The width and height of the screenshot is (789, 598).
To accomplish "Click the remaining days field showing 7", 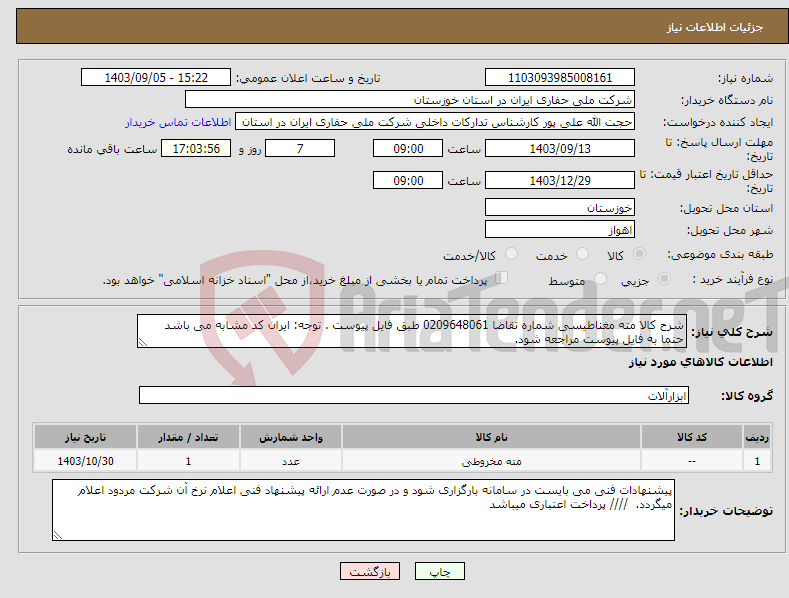I will click(x=300, y=148).
